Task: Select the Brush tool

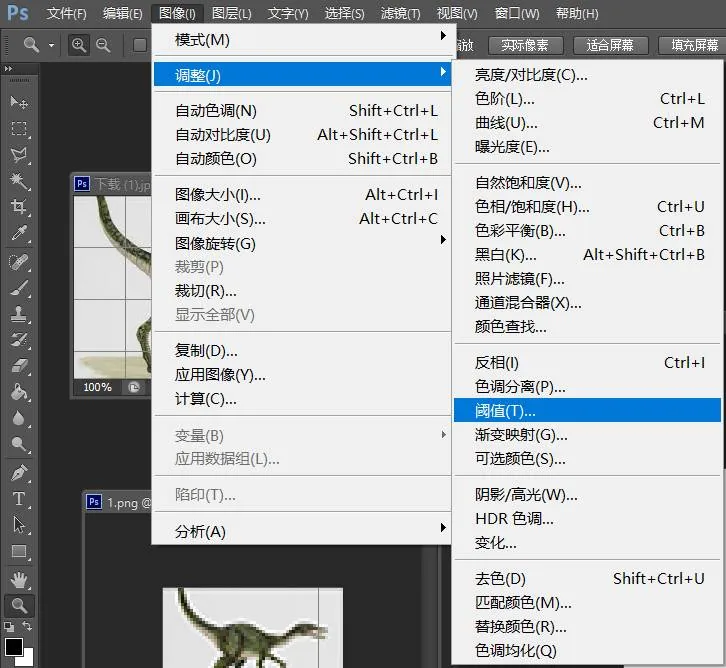Action: point(19,288)
